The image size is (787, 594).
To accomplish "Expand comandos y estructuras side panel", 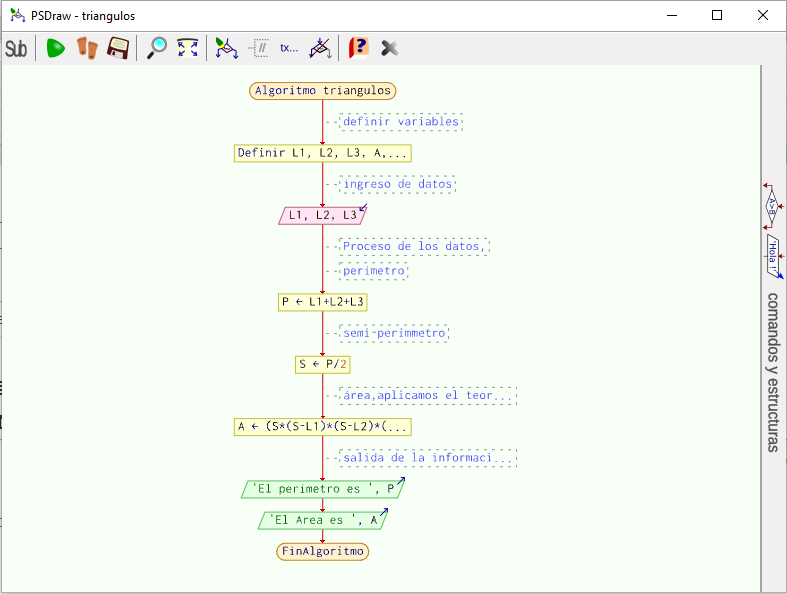I will click(x=773, y=372).
